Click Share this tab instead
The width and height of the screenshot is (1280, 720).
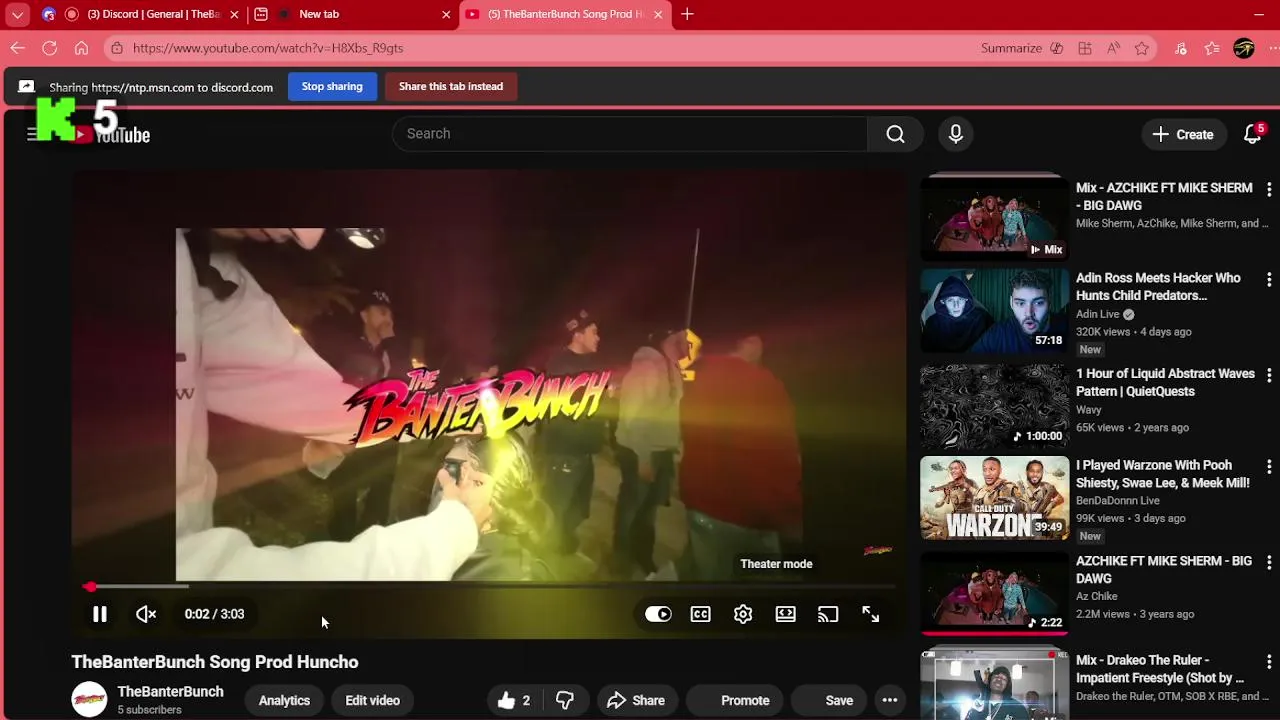(x=451, y=86)
